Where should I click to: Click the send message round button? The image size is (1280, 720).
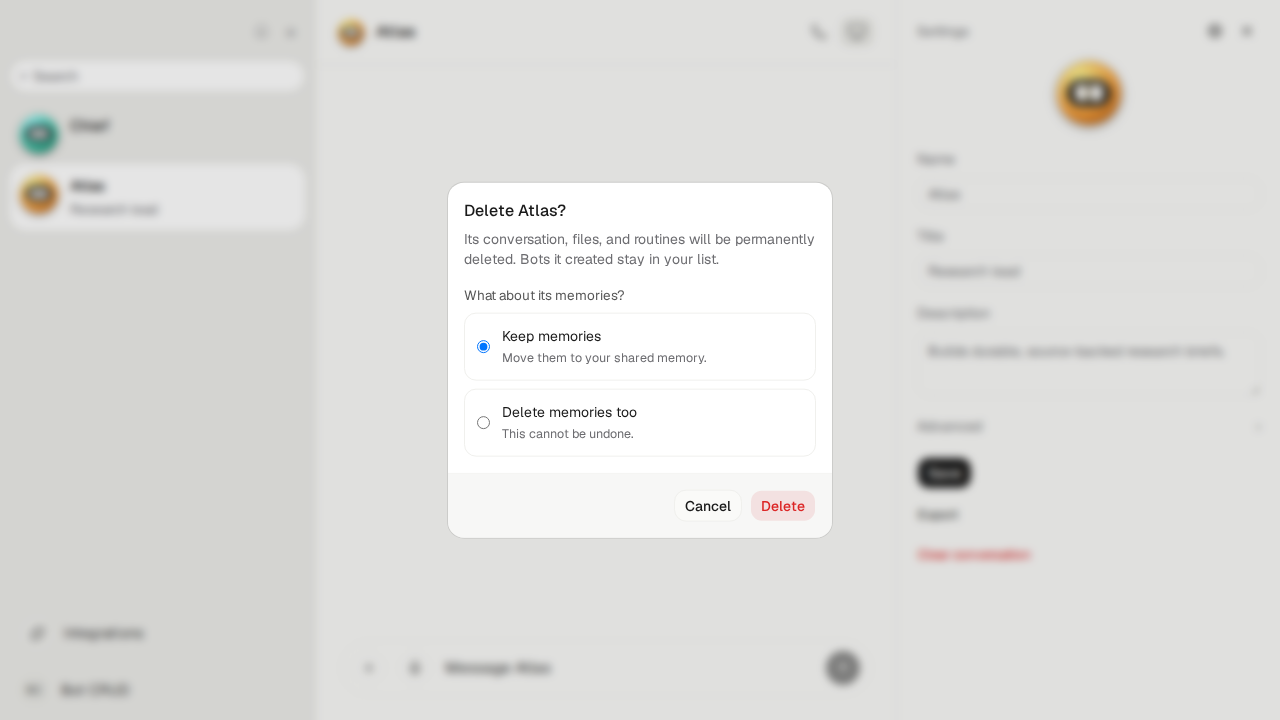point(843,668)
